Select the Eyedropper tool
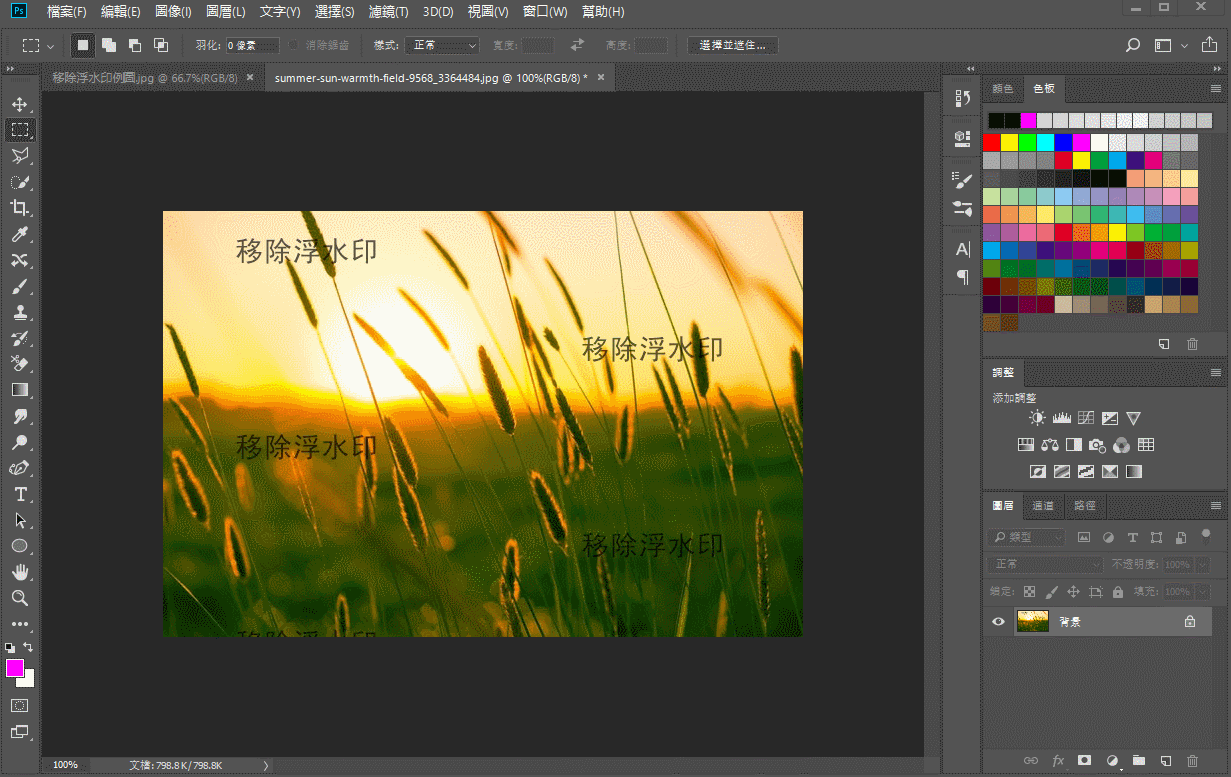This screenshot has width=1231, height=777. pyautogui.click(x=19, y=234)
